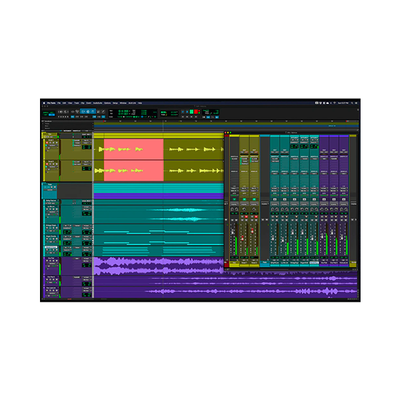The width and height of the screenshot is (400, 400).
Task: Click the red marker on timeline ruler
Action: pos(104,121)
